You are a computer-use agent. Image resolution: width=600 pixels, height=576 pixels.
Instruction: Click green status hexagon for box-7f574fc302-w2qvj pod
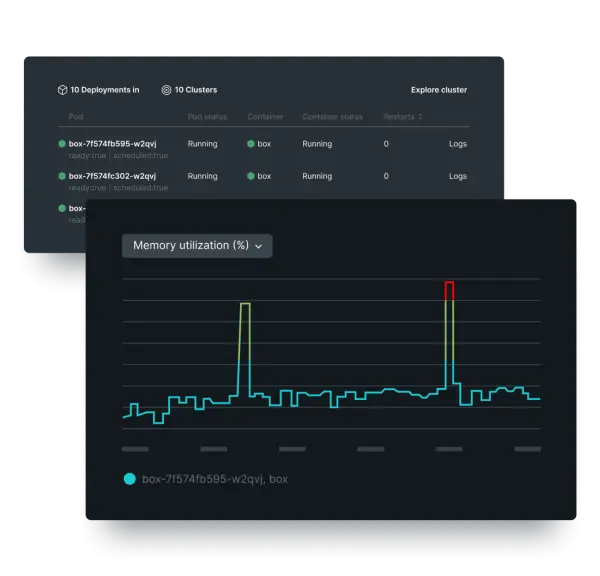point(62,176)
